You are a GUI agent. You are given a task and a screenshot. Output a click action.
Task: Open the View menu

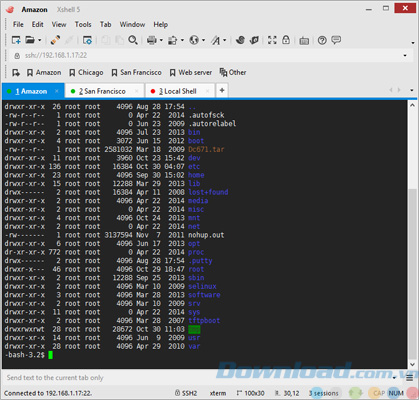click(59, 24)
